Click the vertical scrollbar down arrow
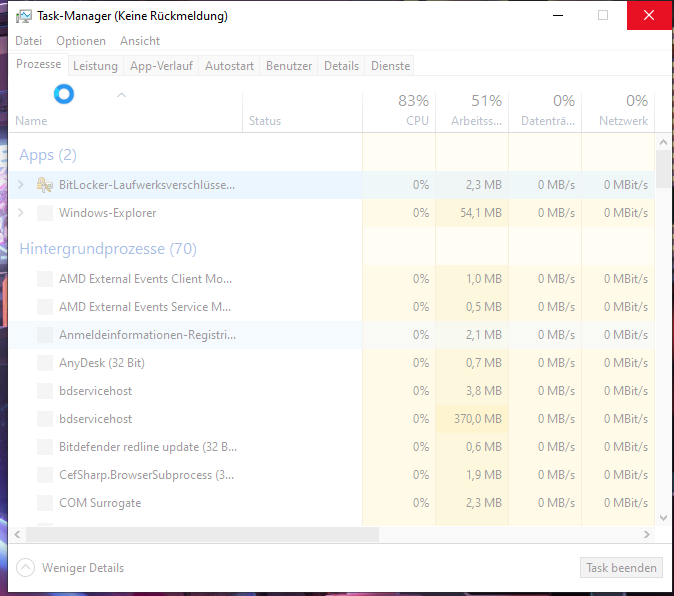The height and width of the screenshot is (596, 674). 663,518
